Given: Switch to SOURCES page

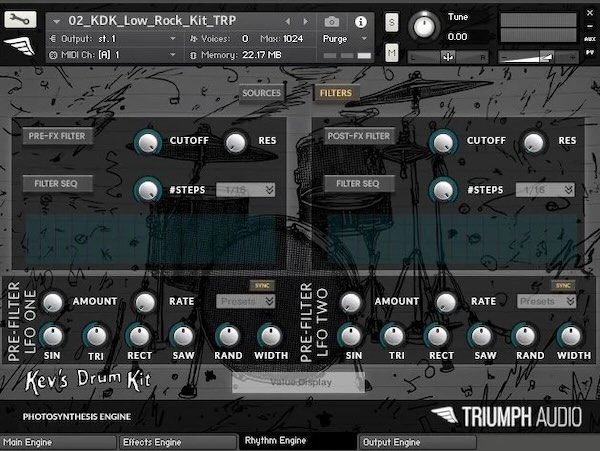Looking at the screenshot, I should tap(261, 93).
